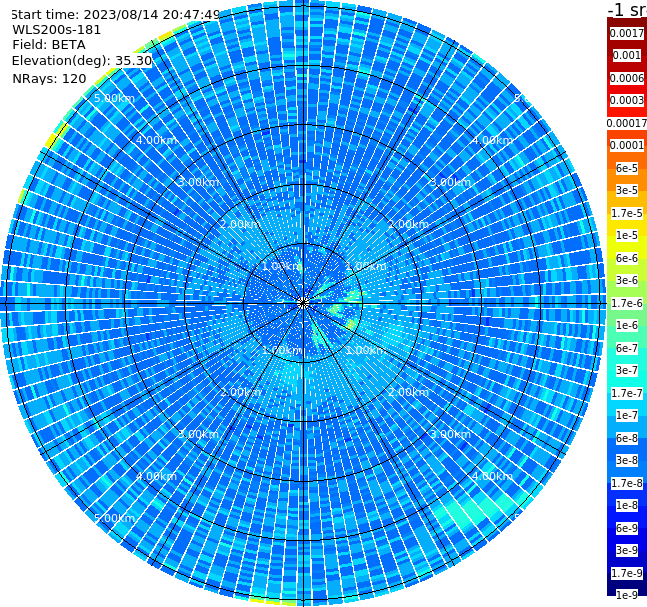Screen dimensions: 647x607
Task: Click the 4.00km range label in southwest quadrant
Action: coord(156,476)
